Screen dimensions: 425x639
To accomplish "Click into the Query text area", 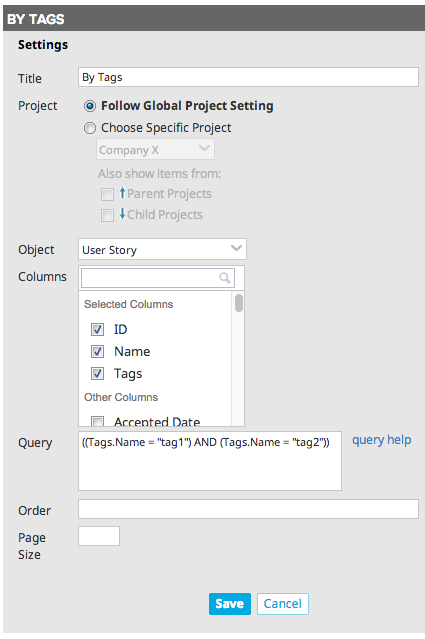I will tap(210, 461).
